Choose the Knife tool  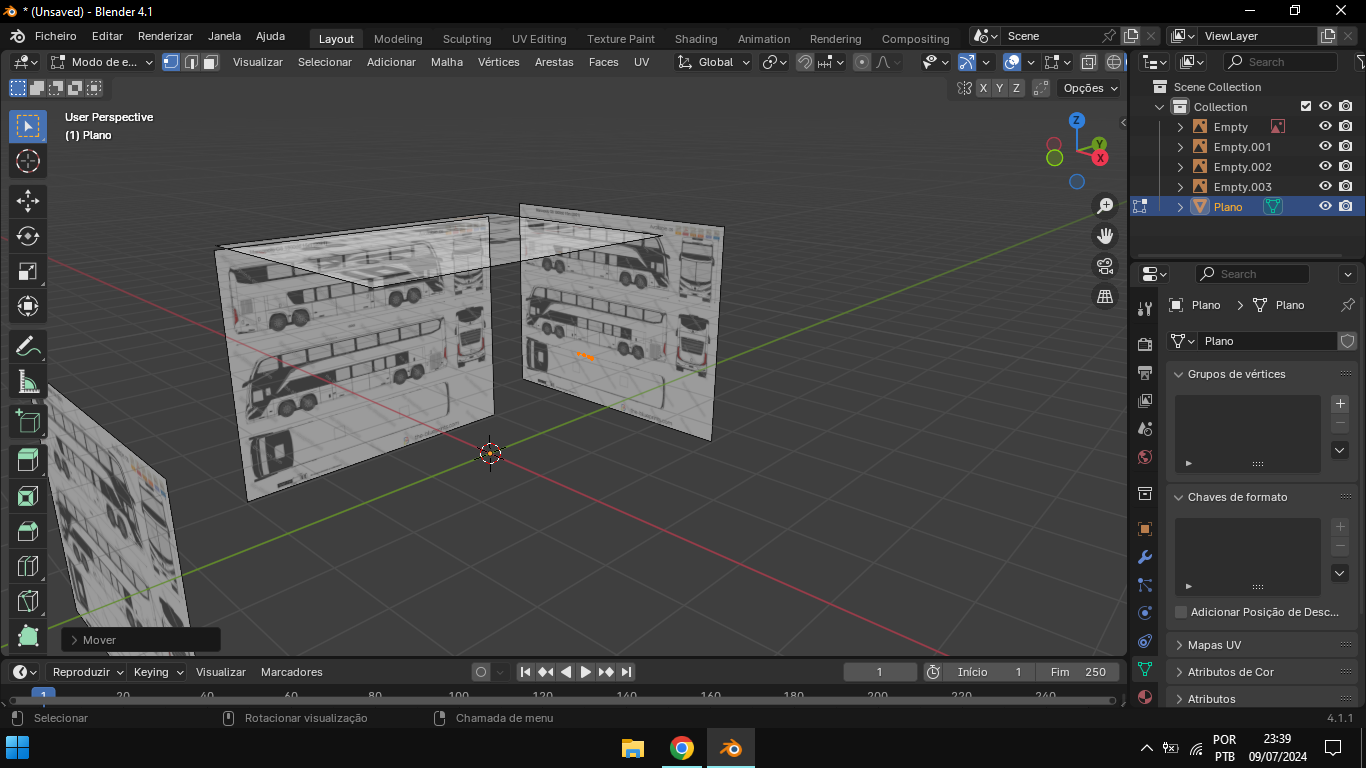pyautogui.click(x=28, y=601)
